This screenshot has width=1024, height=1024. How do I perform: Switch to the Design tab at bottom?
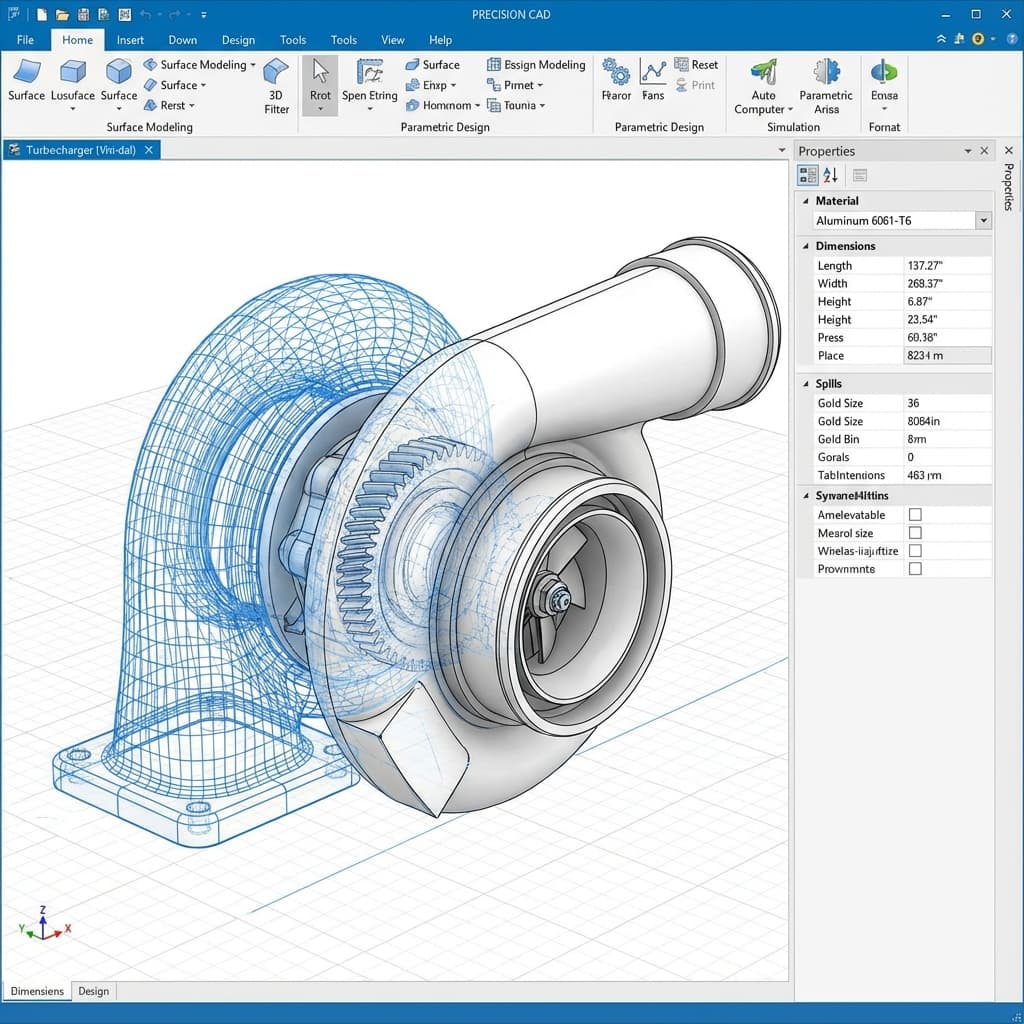pos(93,991)
